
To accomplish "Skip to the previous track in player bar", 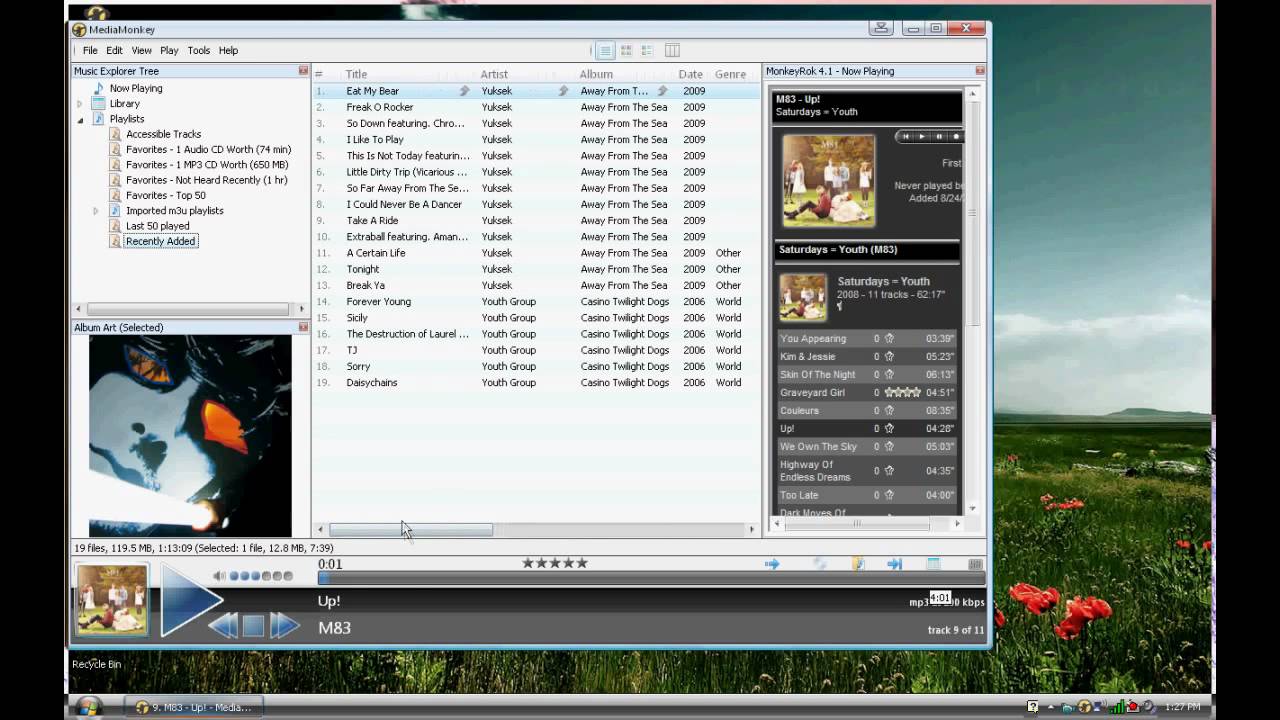I will coord(223,626).
